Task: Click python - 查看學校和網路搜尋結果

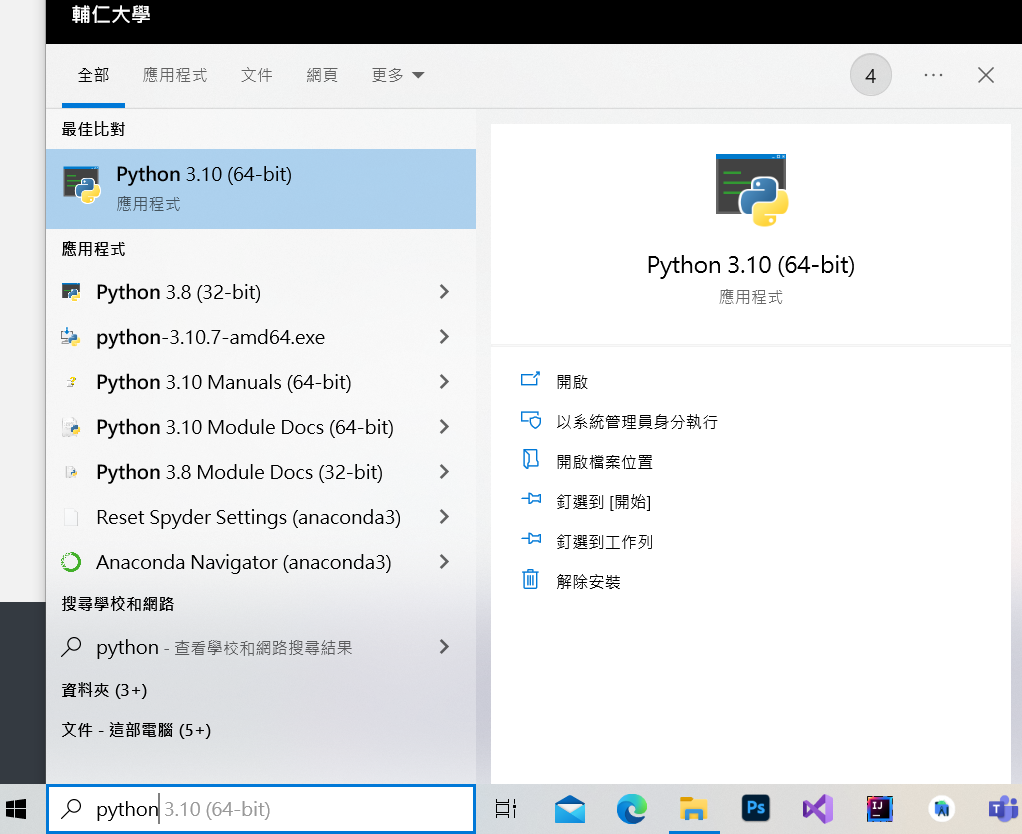Action: 224,647
